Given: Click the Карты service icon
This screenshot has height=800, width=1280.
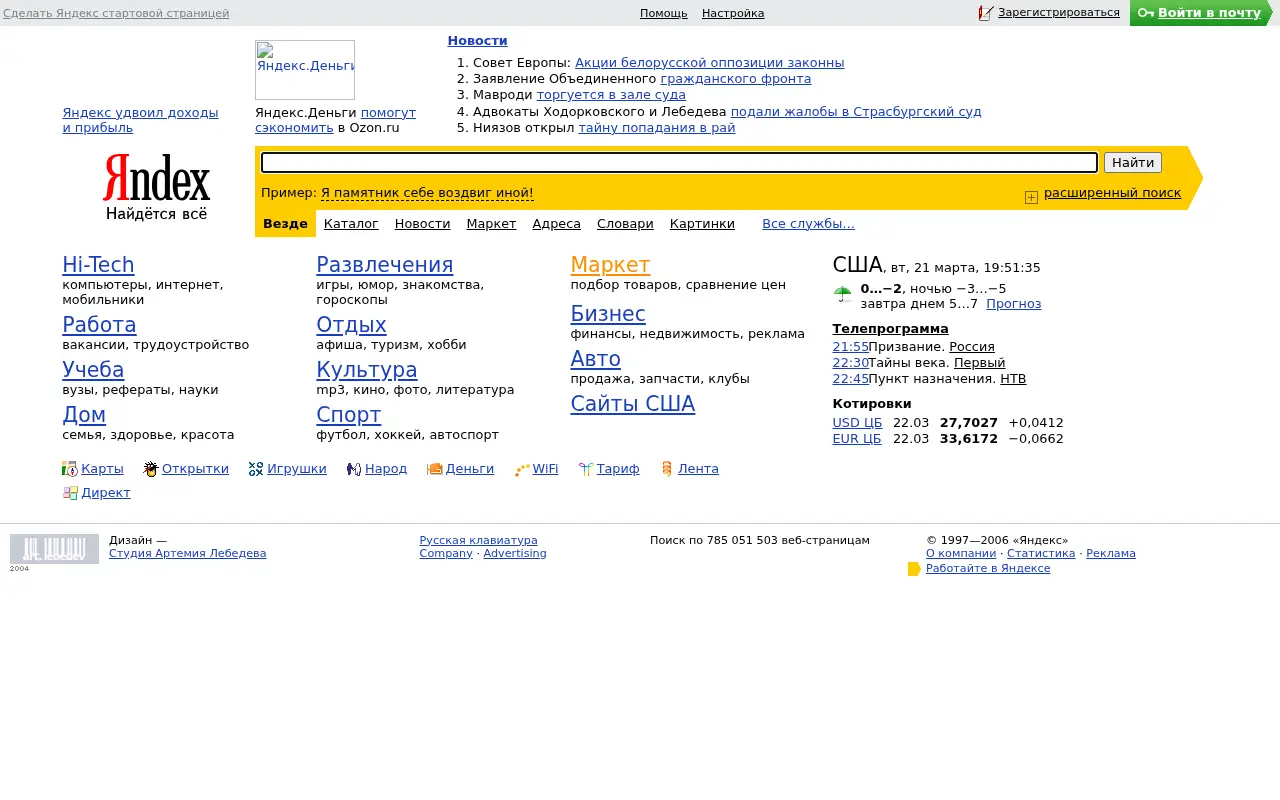Looking at the screenshot, I should click(69, 469).
